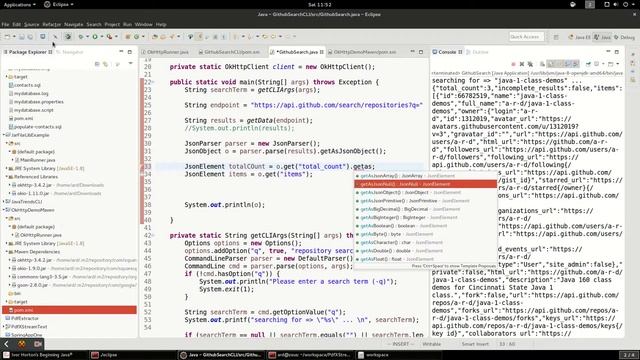The height and width of the screenshot is (360, 640).
Task: Select getAsDouble() proposal
Action: (x=425, y=251)
